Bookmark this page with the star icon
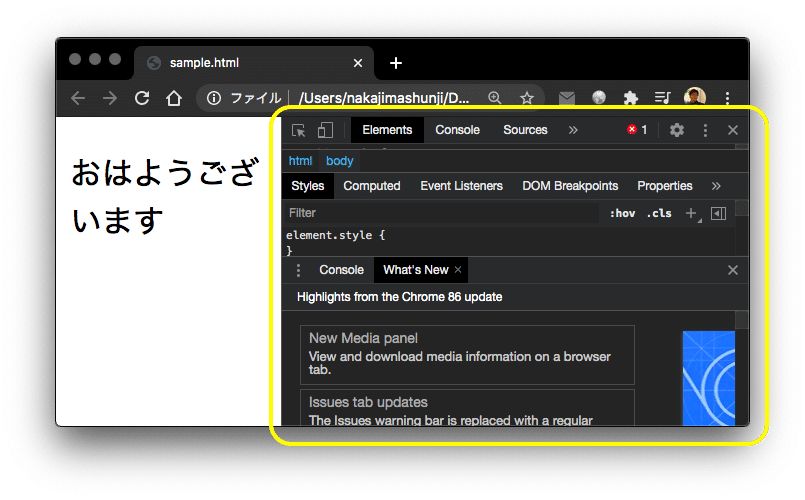 pyautogui.click(x=527, y=98)
